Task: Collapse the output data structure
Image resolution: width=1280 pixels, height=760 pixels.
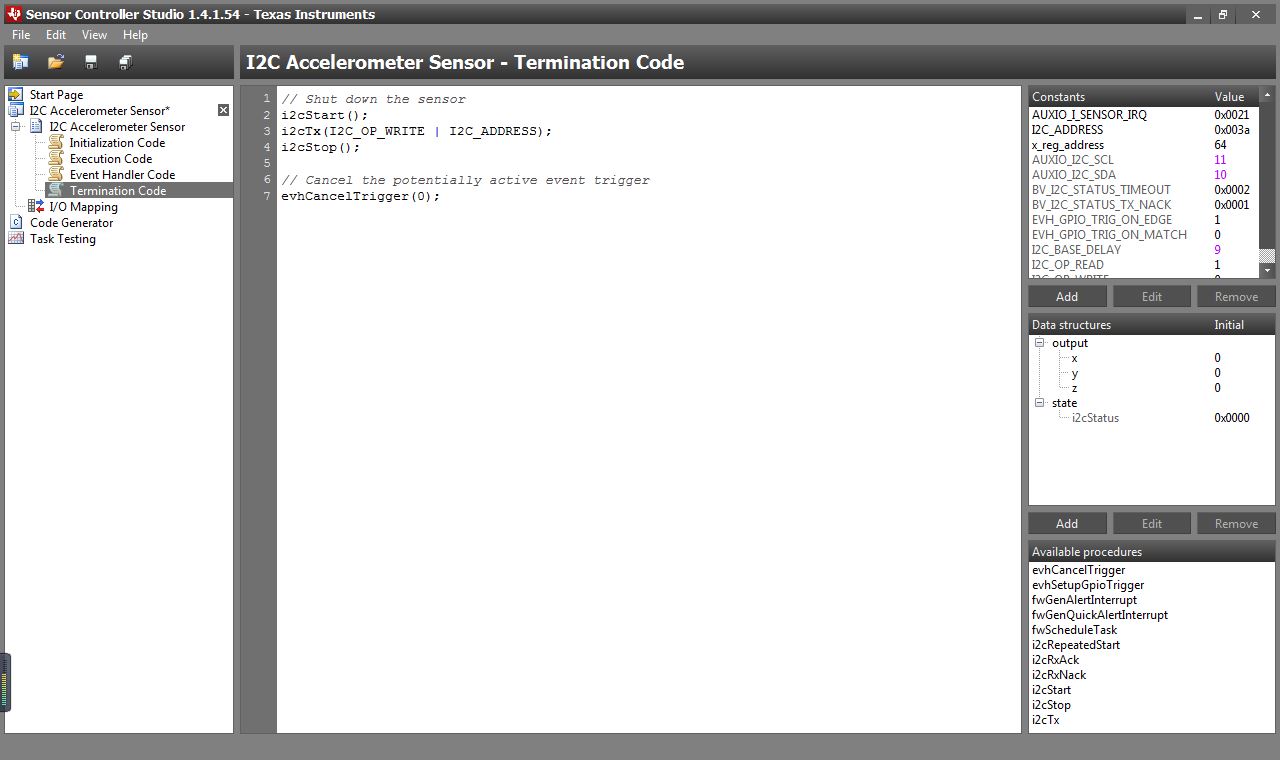Action: (x=1040, y=343)
